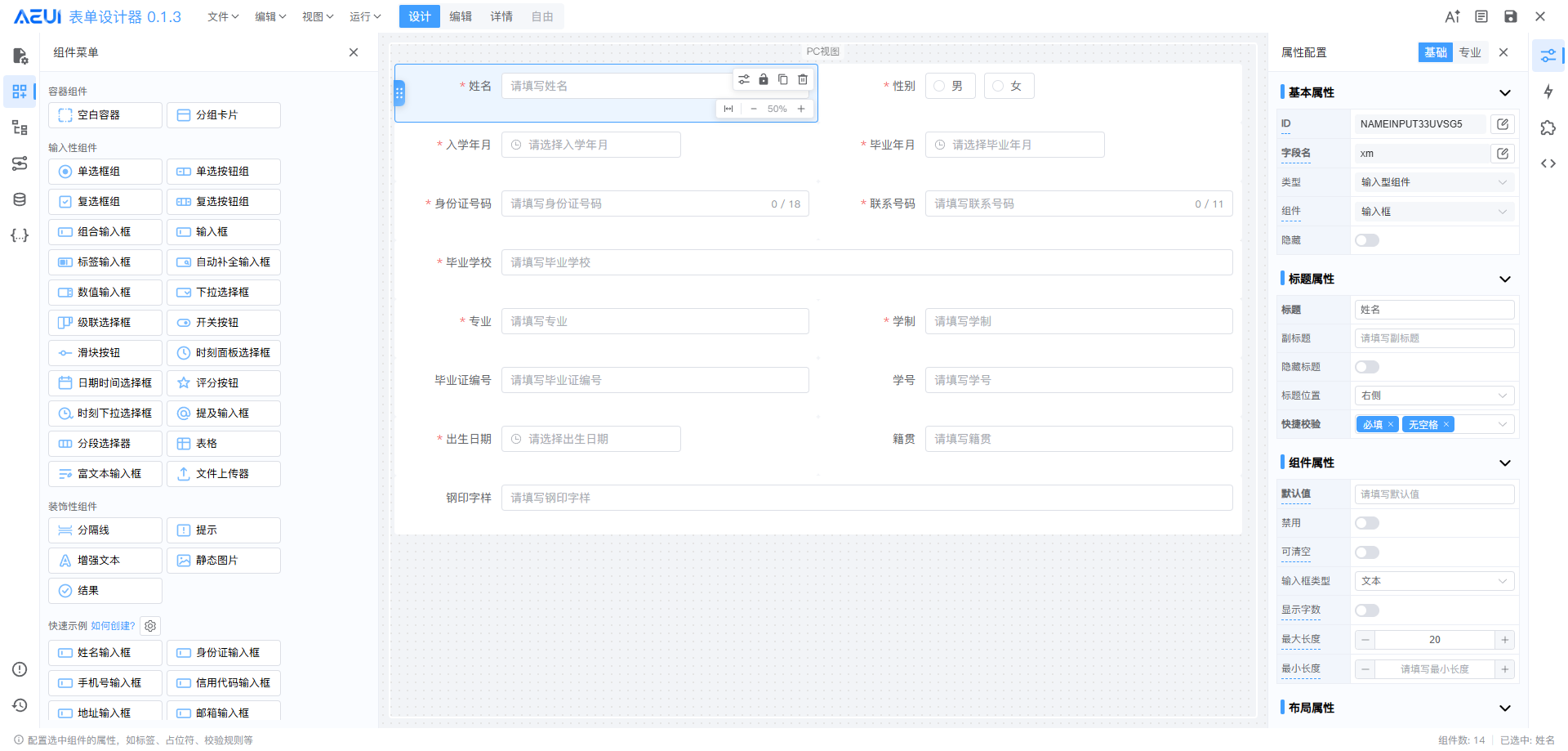Collapse the 标题属性 section
Screen dimensions: 1568x751
1505,279
